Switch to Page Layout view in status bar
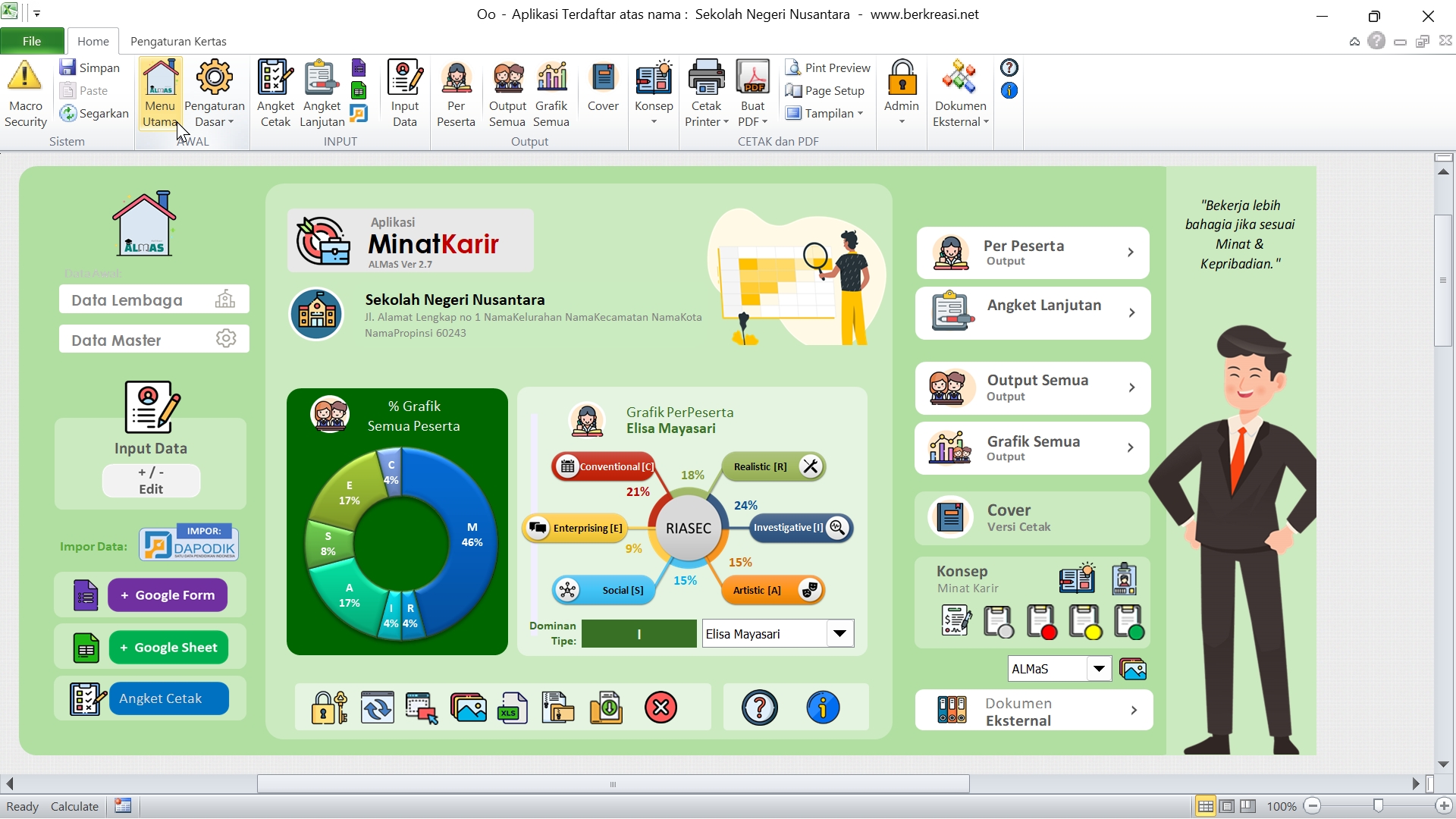Image resolution: width=1456 pixels, height=819 pixels. click(1227, 806)
